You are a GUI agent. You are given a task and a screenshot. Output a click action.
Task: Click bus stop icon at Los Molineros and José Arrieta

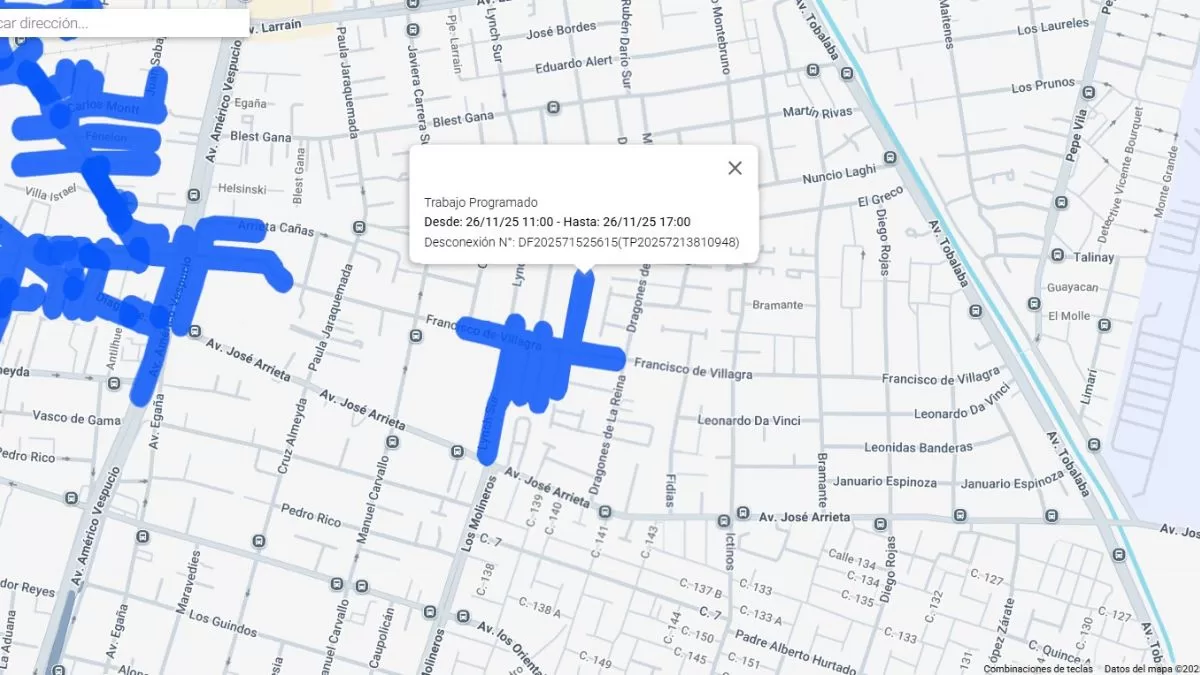click(x=458, y=452)
